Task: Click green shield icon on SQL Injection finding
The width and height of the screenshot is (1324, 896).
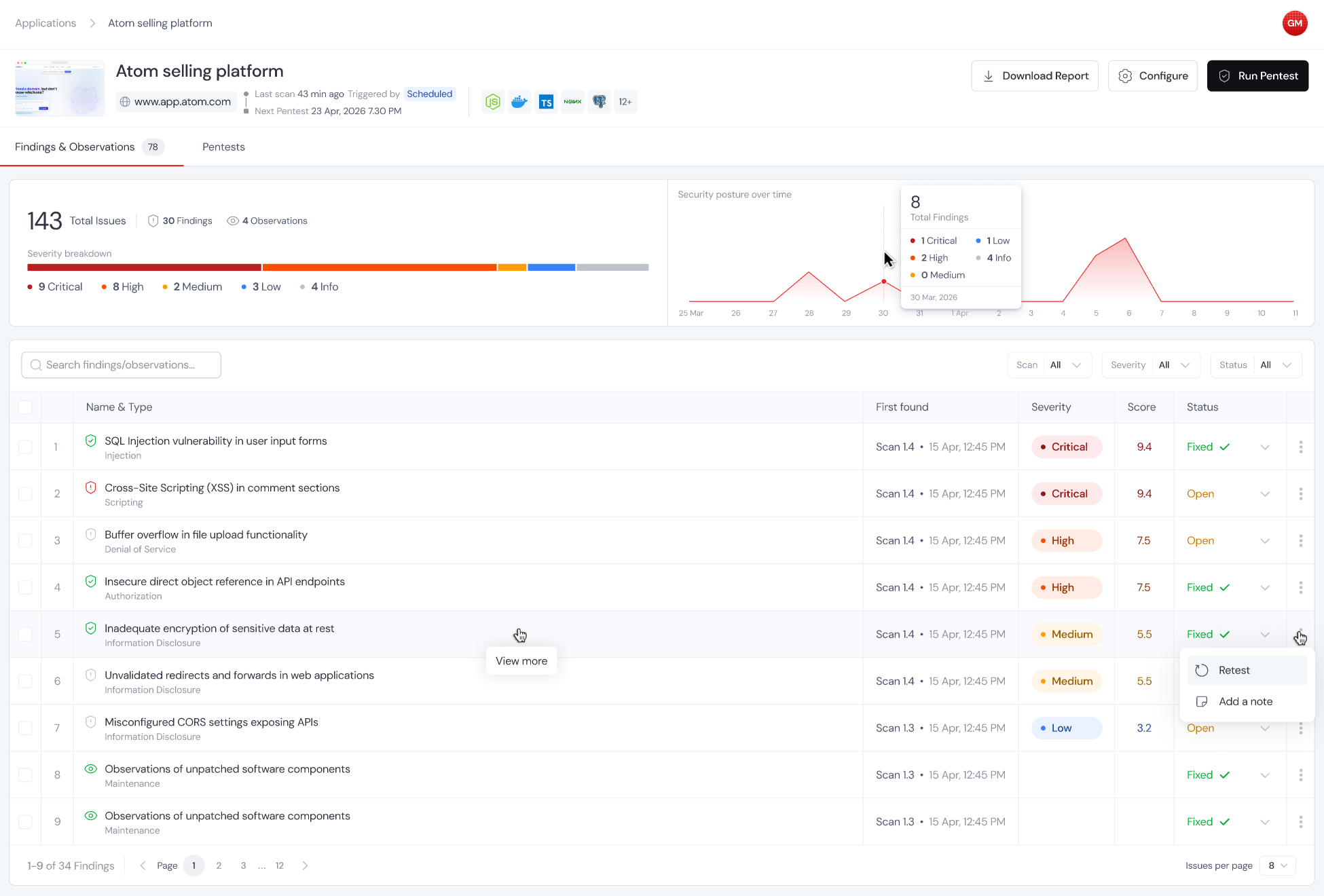Action: pos(90,441)
